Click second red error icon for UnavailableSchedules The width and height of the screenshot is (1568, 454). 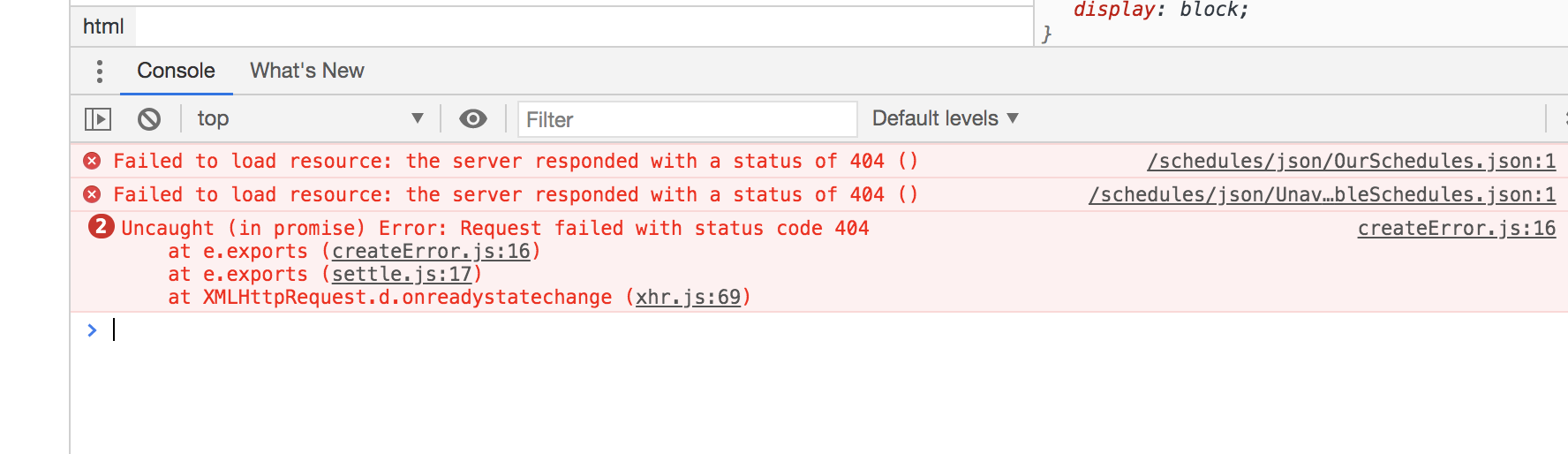pyautogui.click(x=92, y=194)
